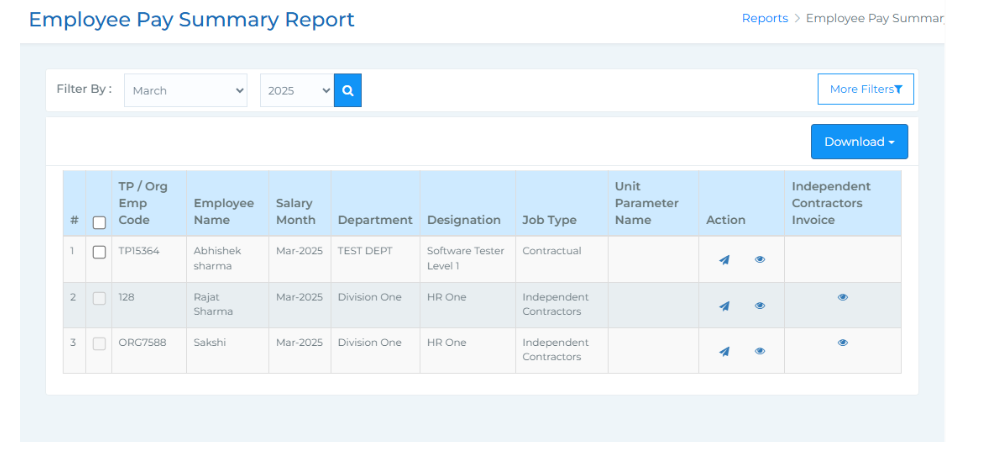
Task: View contractor invoice for Rajat Sharma
Action: coord(842,297)
